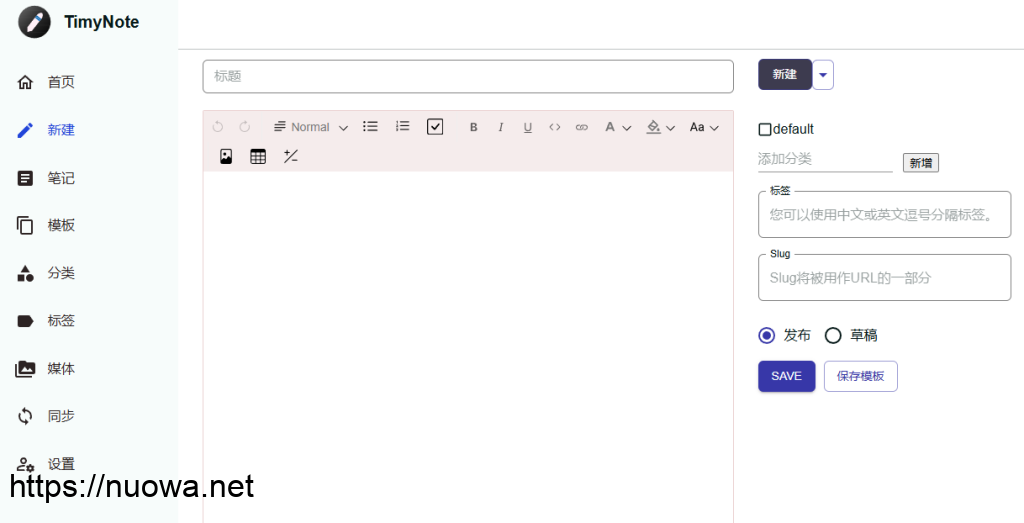This screenshot has width=1024, height=523.
Task: Expand the arrow next to 新建 button
Action: point(823,75)
